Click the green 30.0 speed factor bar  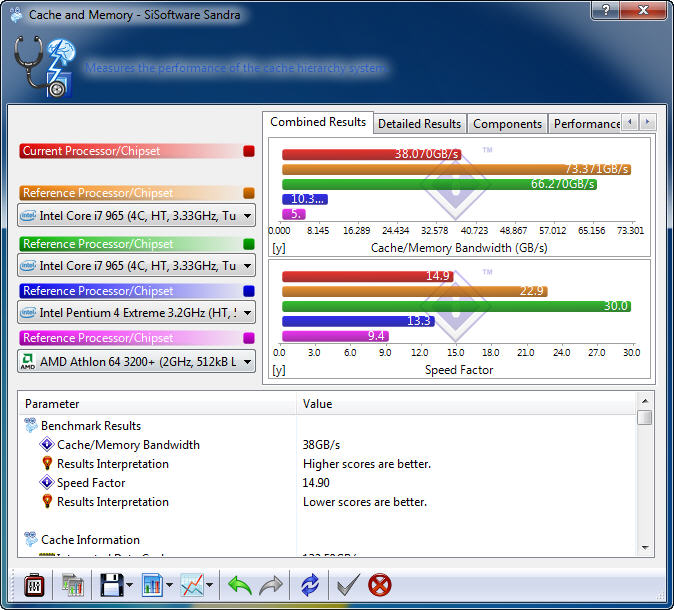pyautogui.click(x=456, y=306)
